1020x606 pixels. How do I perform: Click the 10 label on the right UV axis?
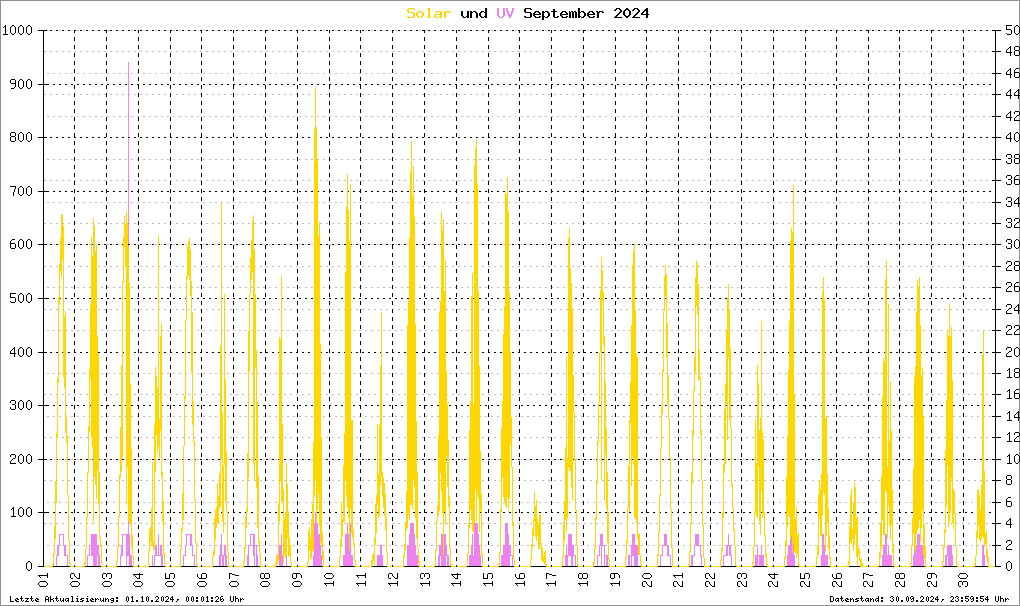1011,459
